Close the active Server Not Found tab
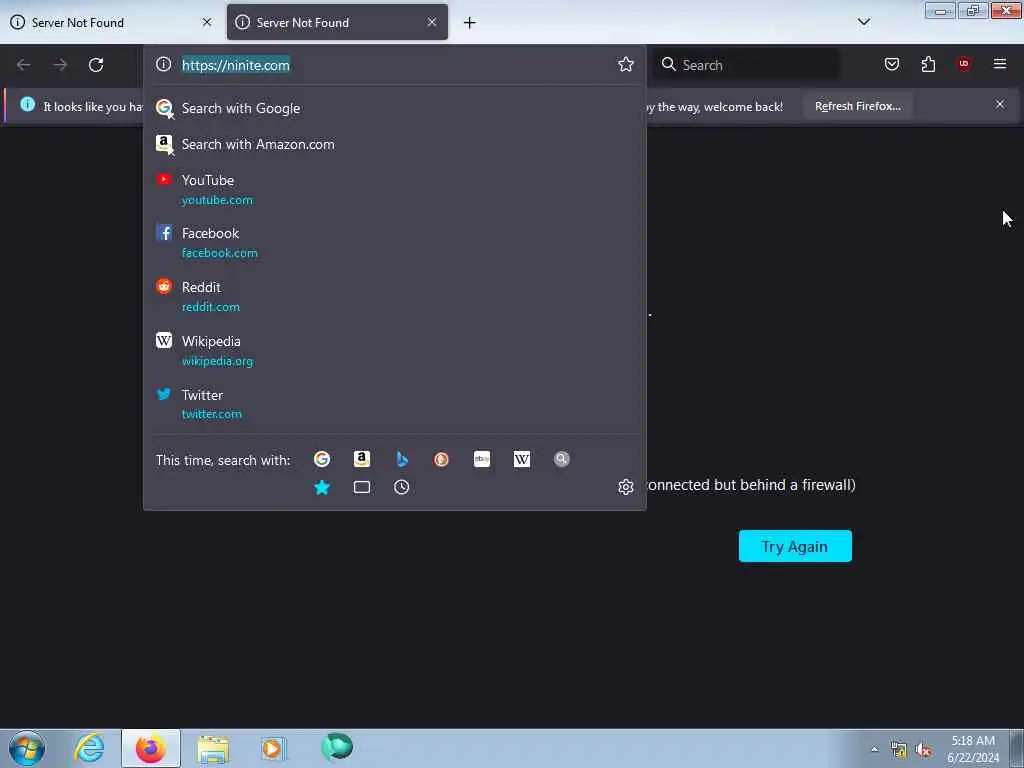1024x768 pixels. click(x=432, y=22)
